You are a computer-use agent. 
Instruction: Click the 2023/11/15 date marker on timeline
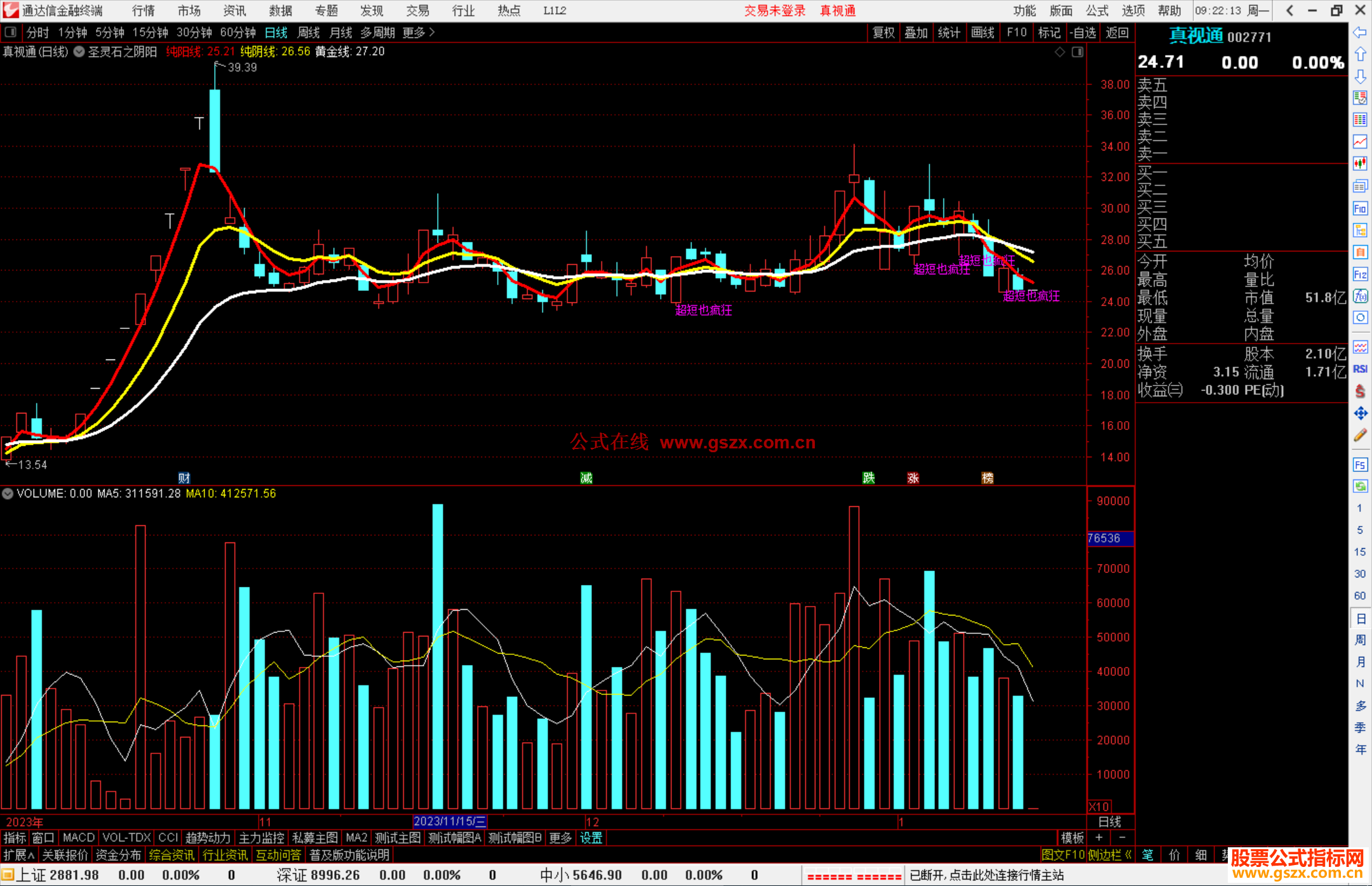pyautogui.click(x=450, y=821)
